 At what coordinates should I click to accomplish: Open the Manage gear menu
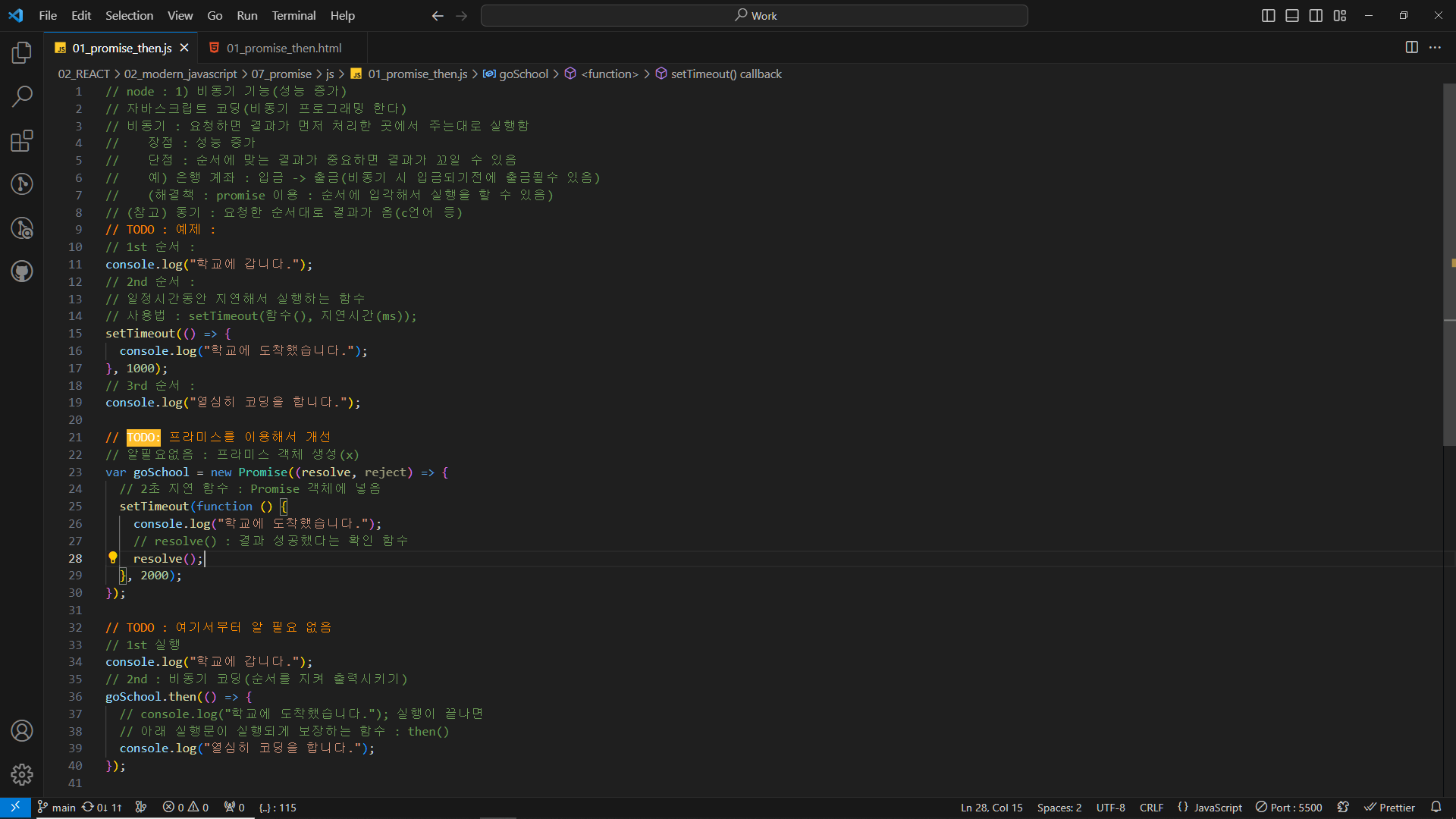click(x=22, y=774)
